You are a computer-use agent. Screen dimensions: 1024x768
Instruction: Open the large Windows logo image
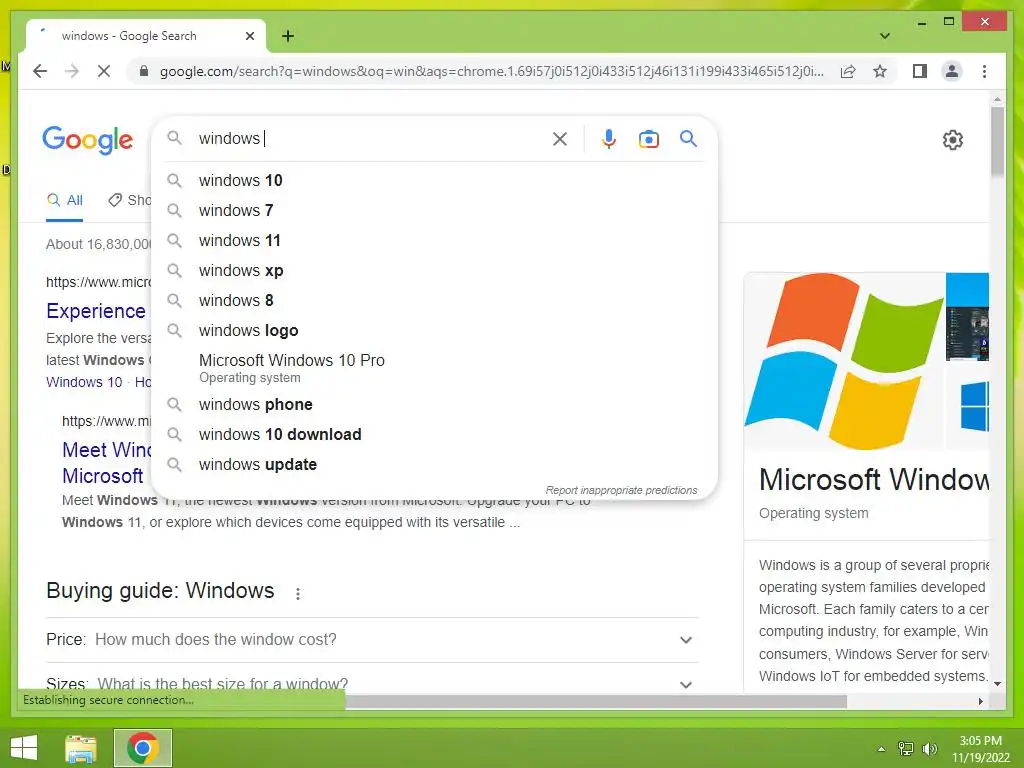pyautogui.click(x=844, y=360)
